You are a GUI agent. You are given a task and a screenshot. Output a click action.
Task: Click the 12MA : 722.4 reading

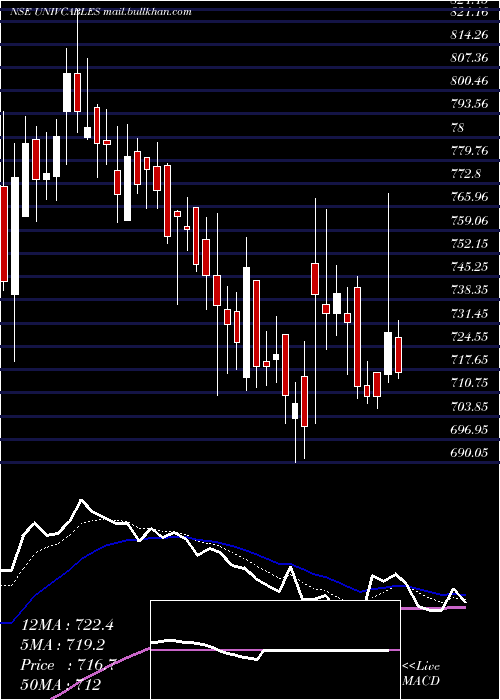click(67, 625)
